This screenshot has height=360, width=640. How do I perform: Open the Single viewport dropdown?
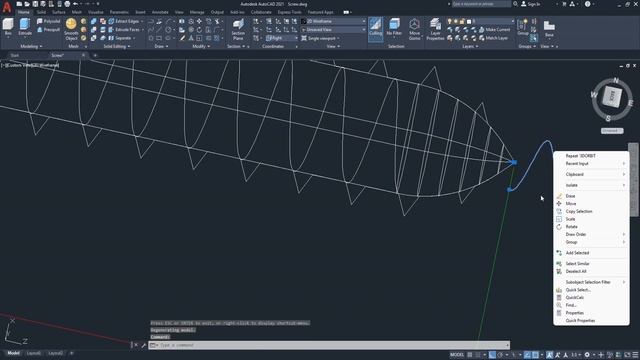pyautogui.click(x=321, y=38)
